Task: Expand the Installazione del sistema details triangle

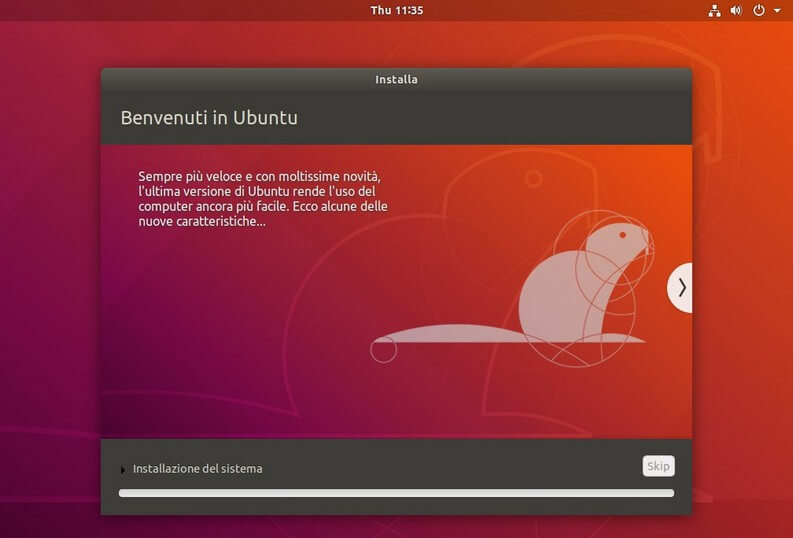Action: pyautogui.click(x=123, y=469)
